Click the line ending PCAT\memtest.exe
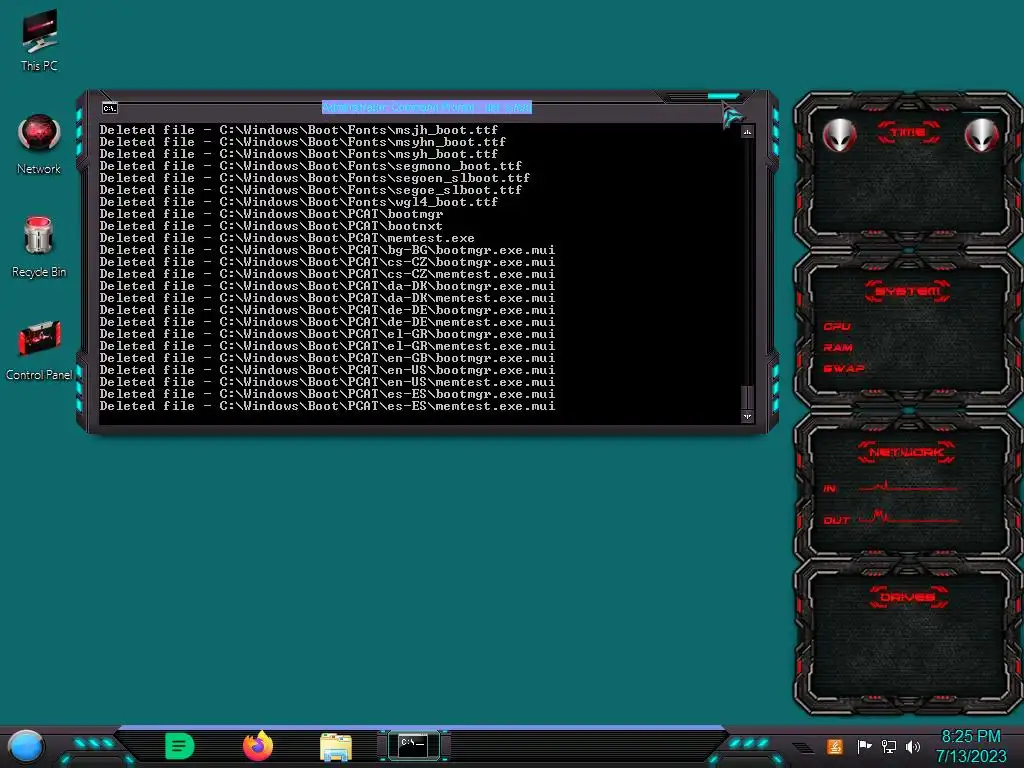1024x768 pixels. (x=287, y=238)
